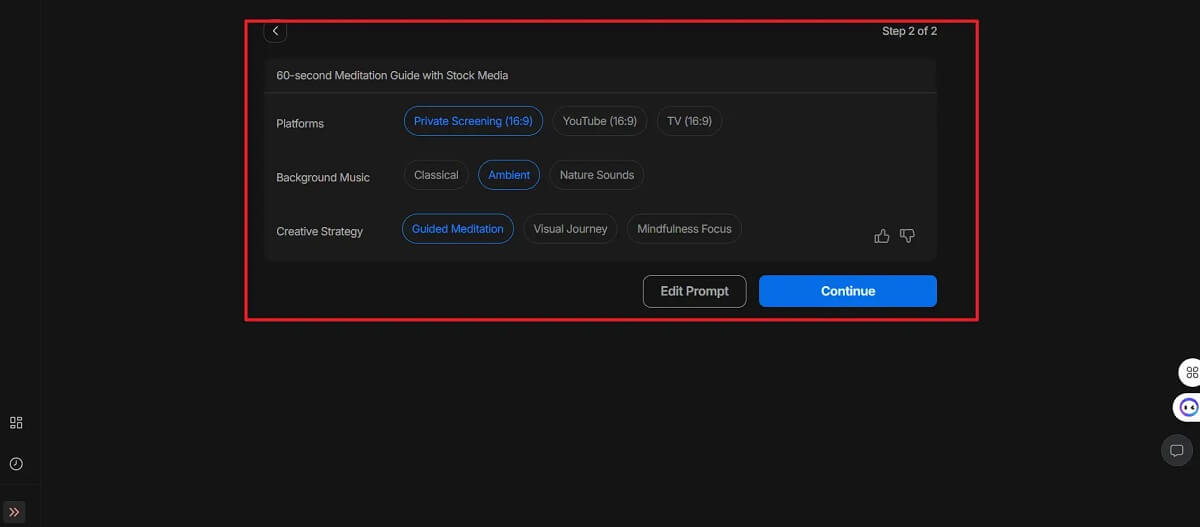The height and width of the screenshot is (527, 1200).
Task: Select the Guided Meditation creative strategy
Action: [x=457, y=229]
